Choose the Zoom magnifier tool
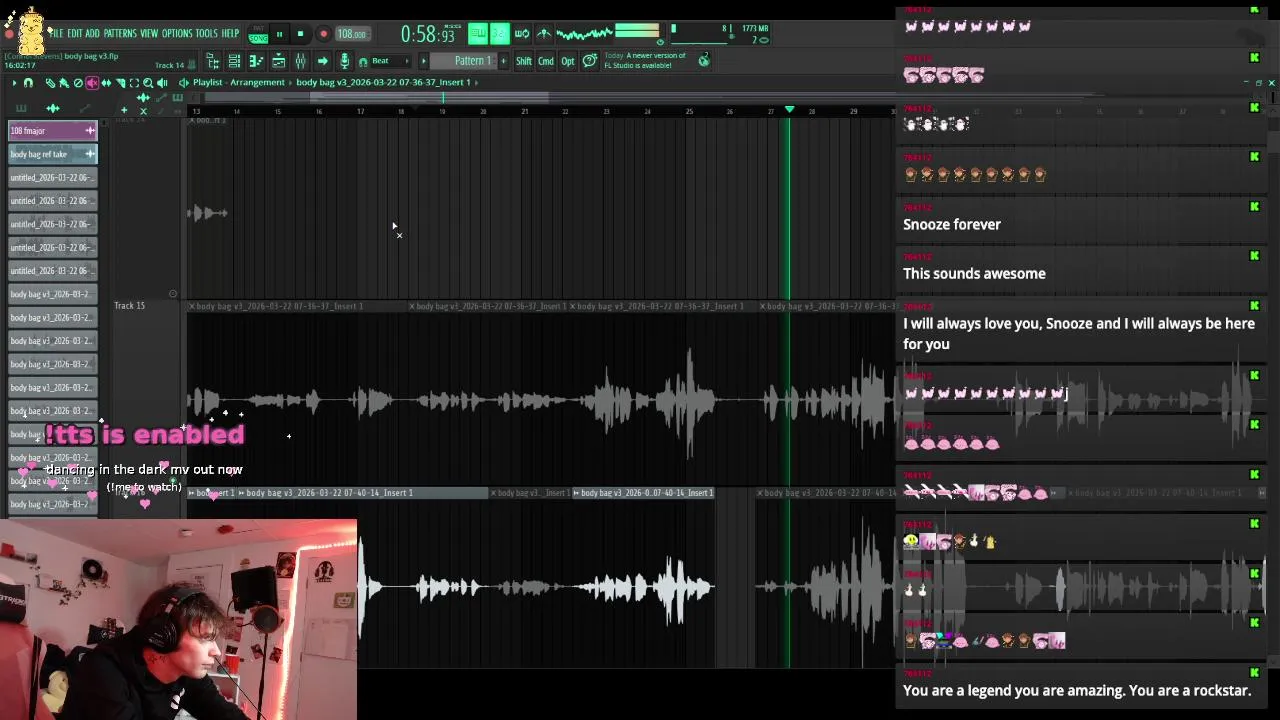 pyautogui.click(x=148, y=83)
